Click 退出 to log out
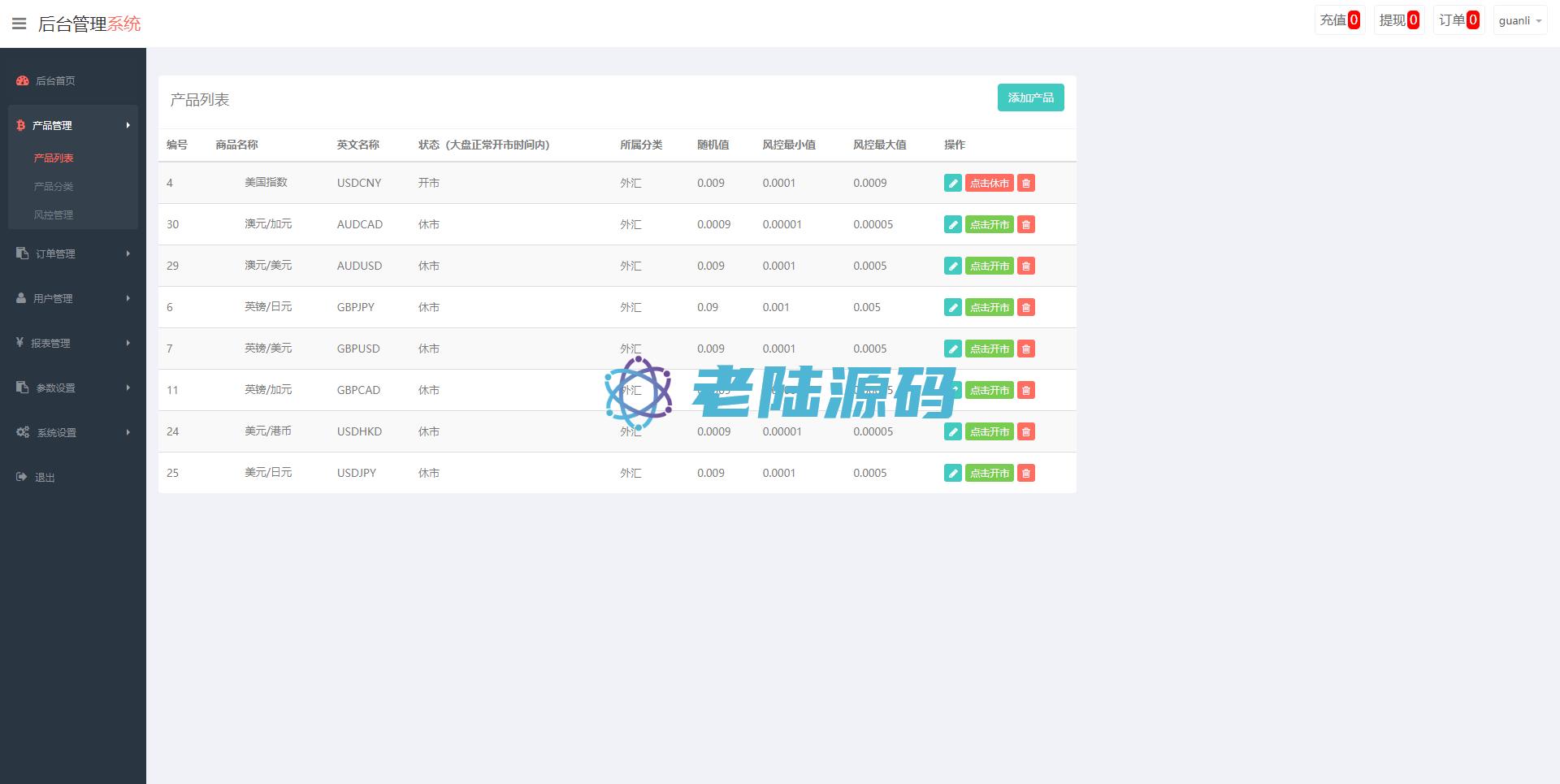1560x784 pixels. click(45, 478)
